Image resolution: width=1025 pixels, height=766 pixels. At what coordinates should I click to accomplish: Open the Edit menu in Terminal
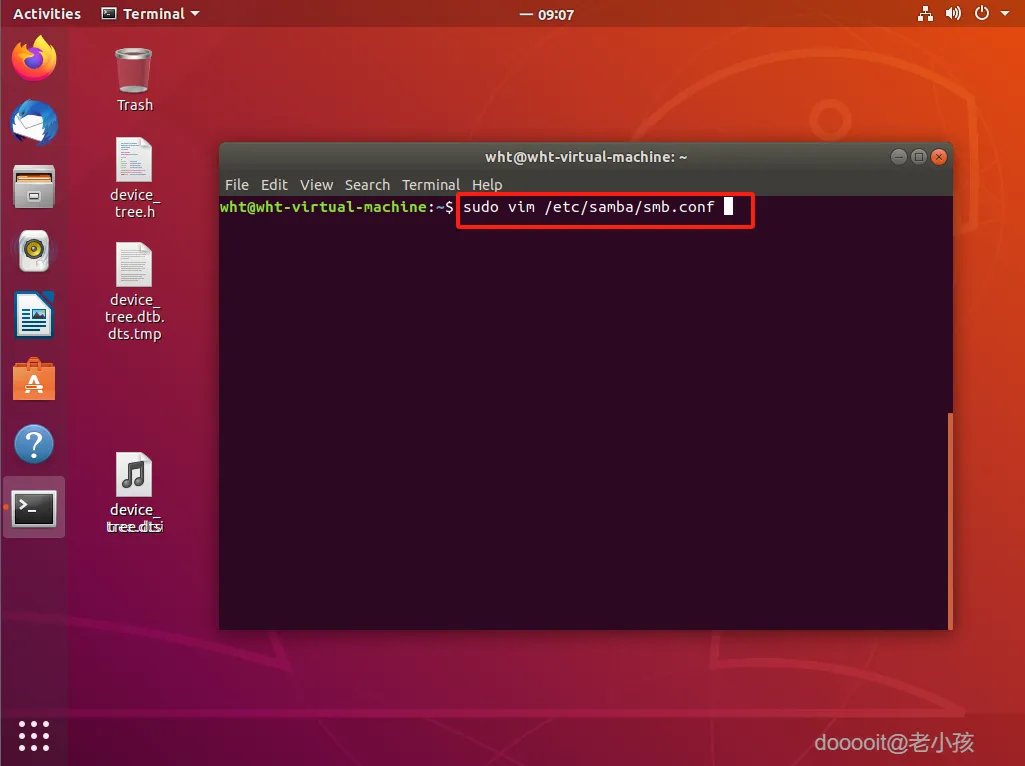point(274,185)
